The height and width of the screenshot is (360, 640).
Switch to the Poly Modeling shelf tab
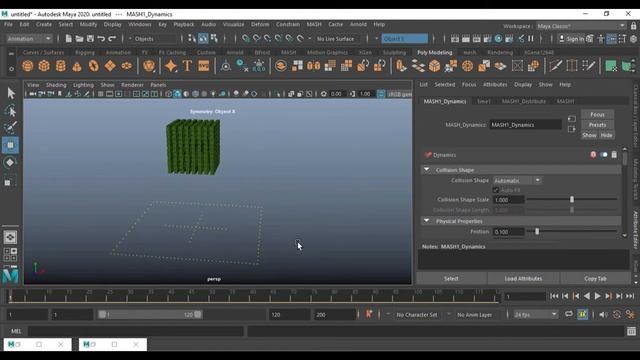pyautogui.click(x=434, y=52)
